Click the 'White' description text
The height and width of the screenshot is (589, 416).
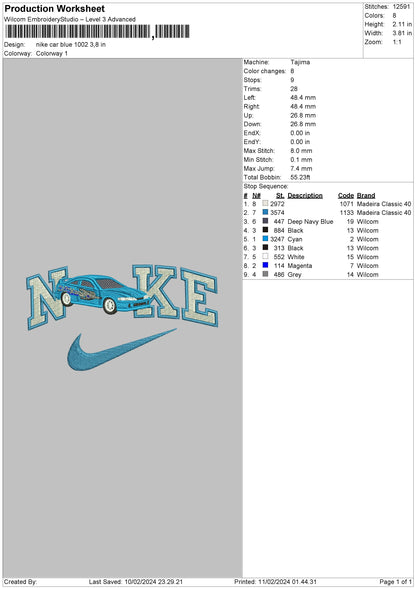click(296, 257)
